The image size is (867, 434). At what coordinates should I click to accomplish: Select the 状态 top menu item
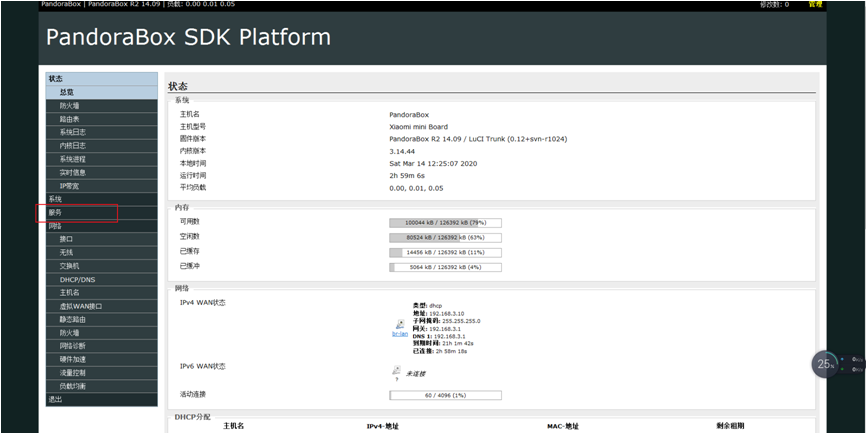tap(101, 79)
